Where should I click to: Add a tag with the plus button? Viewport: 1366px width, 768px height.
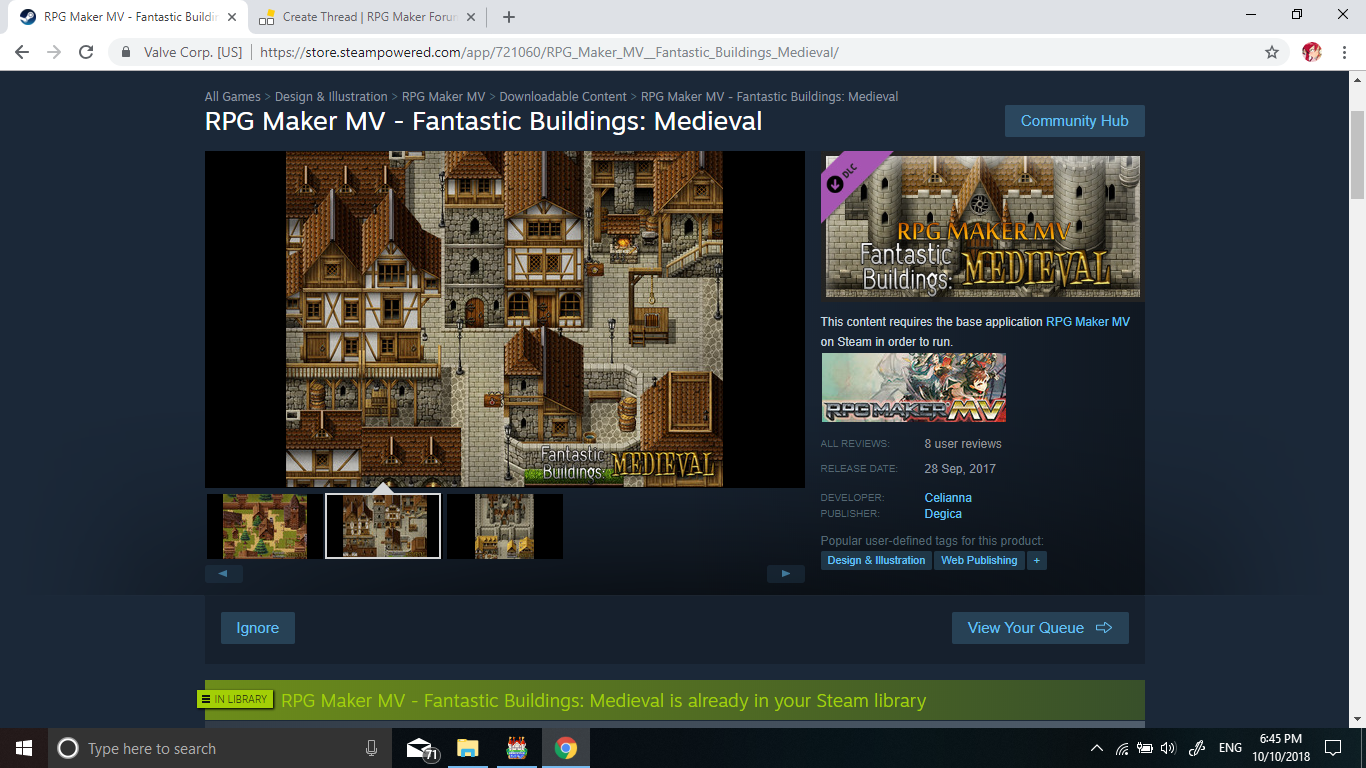(1037, 560)
